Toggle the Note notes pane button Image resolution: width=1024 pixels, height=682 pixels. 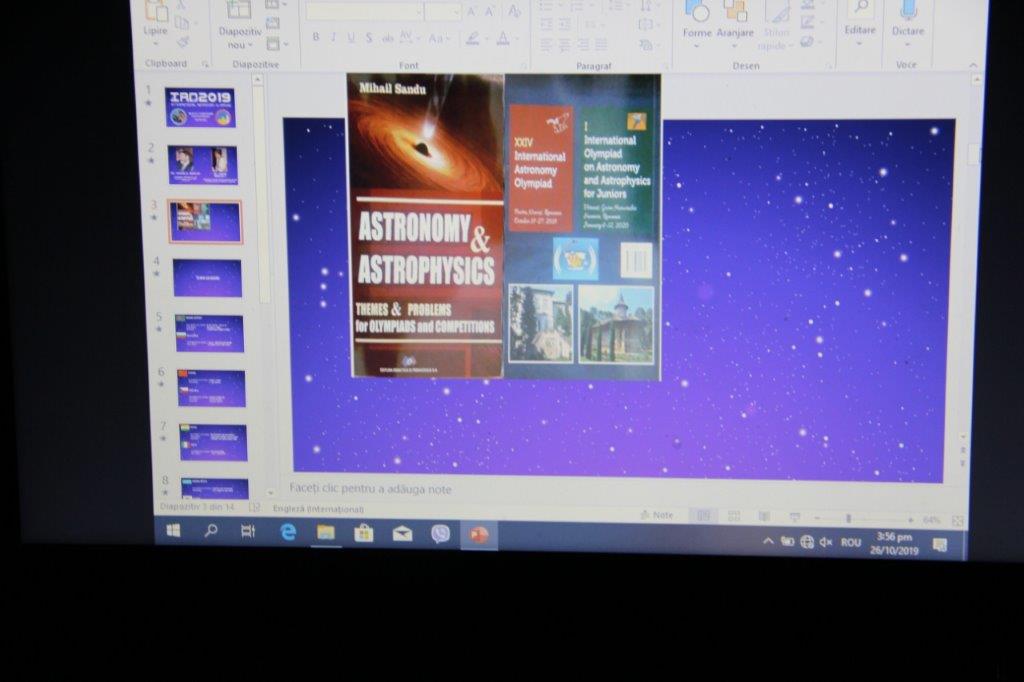pos(657,515)
